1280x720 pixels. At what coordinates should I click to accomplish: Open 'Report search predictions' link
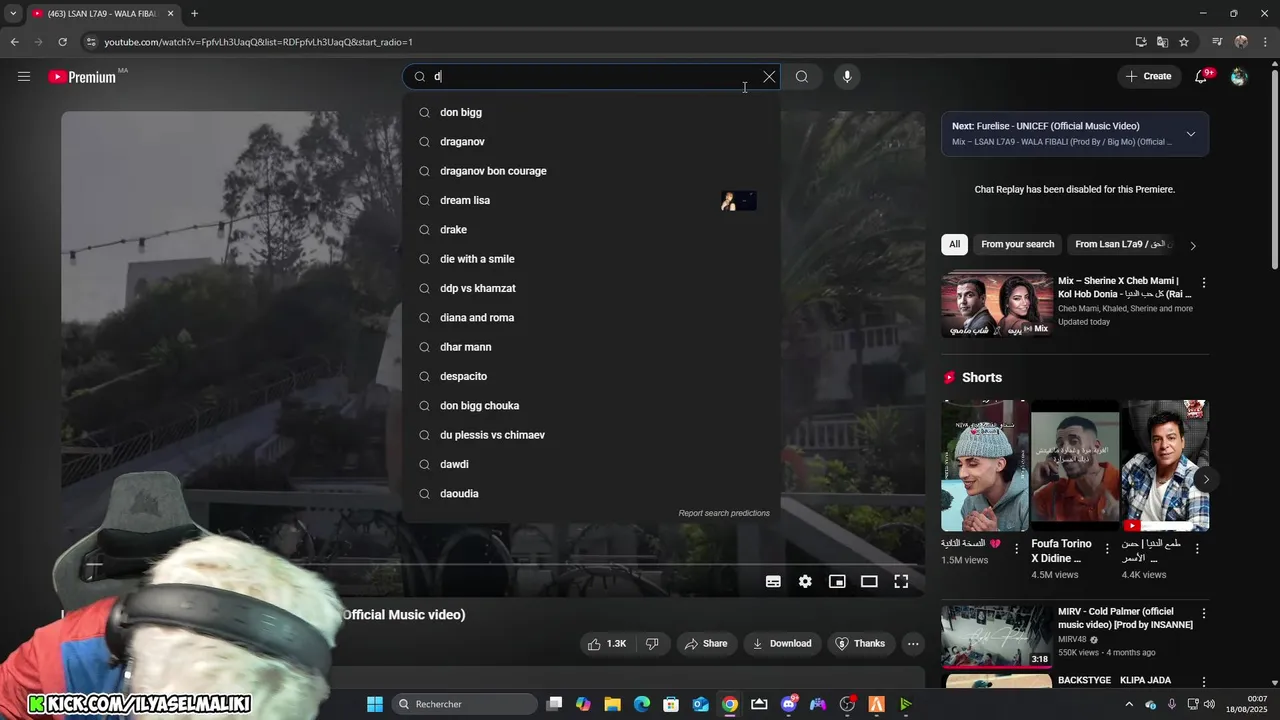coord(724,513)
